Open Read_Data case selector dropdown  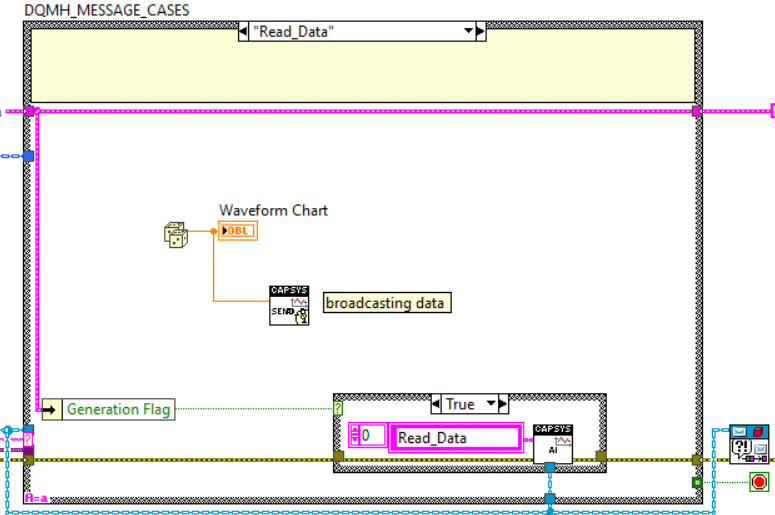tap(468, 31)
